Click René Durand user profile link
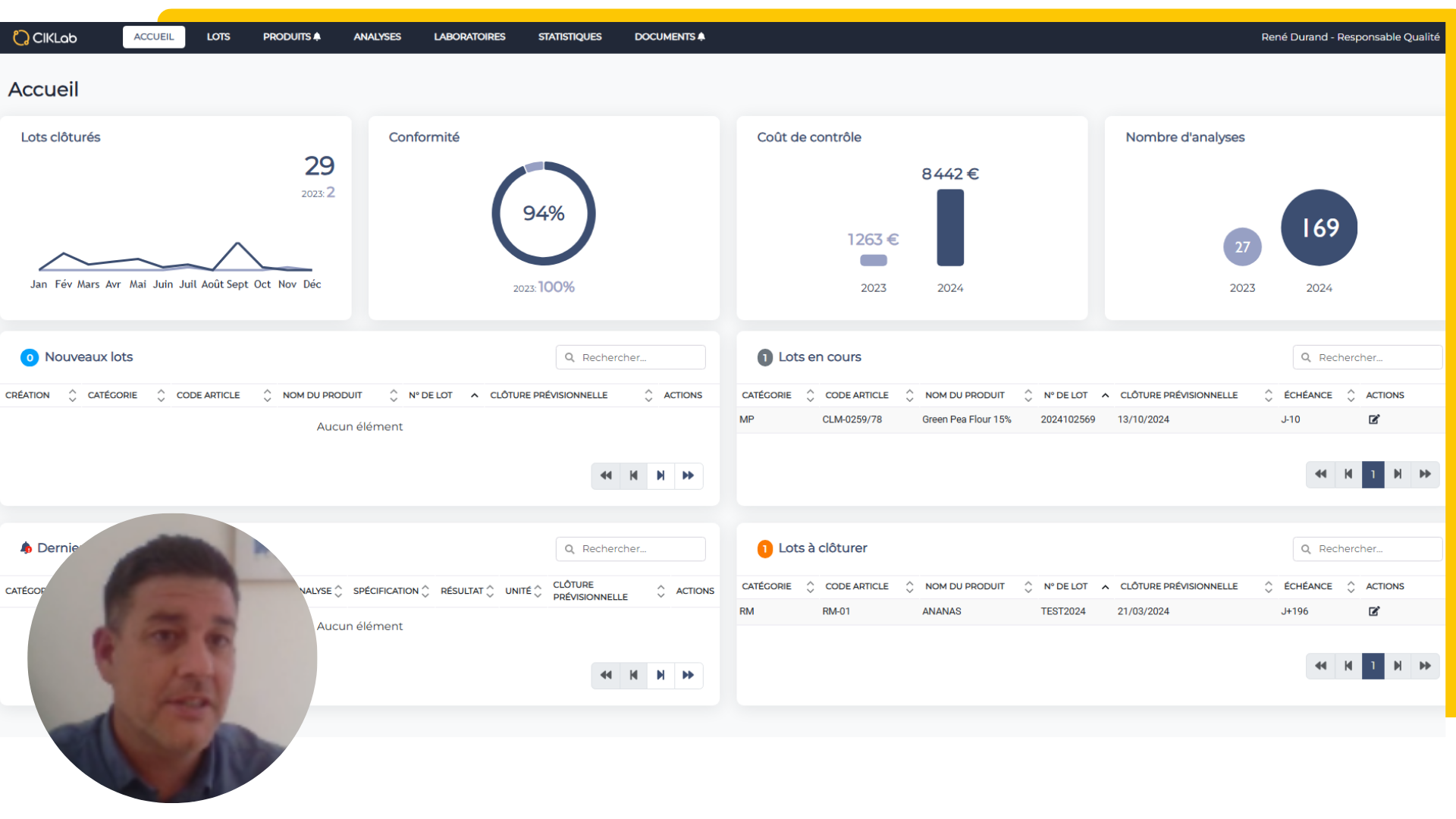 [x=1350, y=36]
